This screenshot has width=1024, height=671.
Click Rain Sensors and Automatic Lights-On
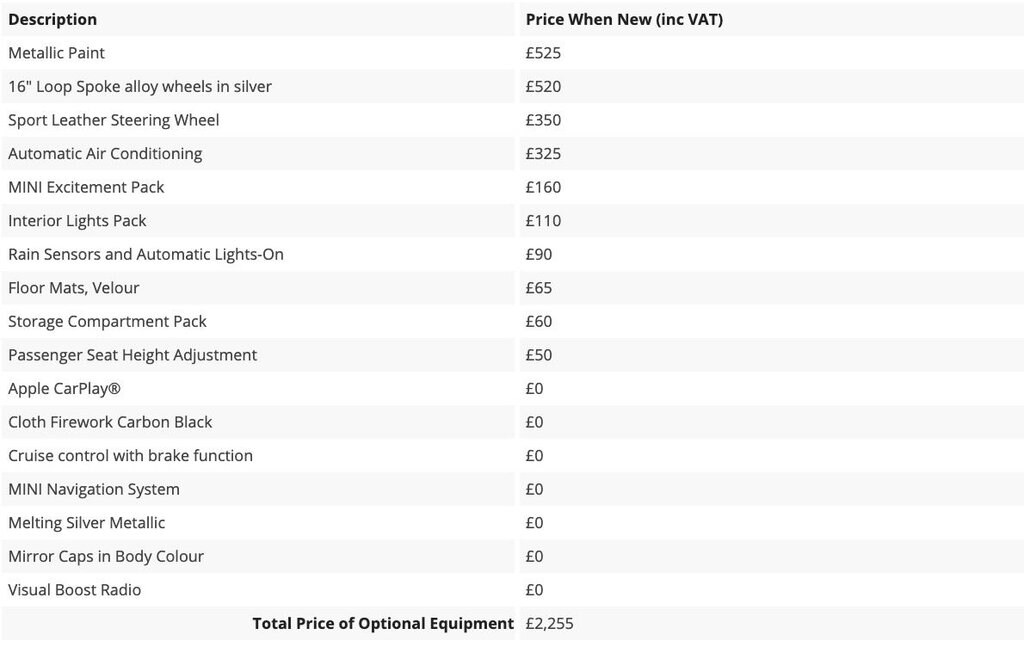coord(146,254)
